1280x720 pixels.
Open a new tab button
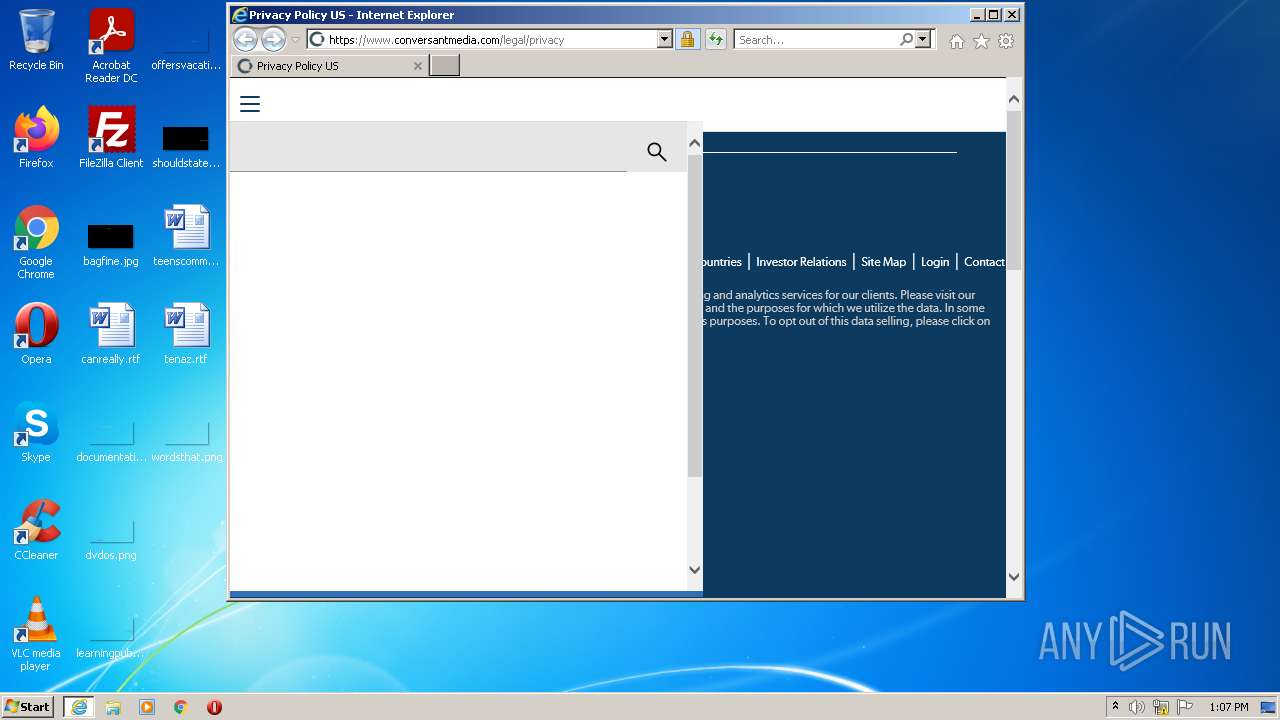444,66
